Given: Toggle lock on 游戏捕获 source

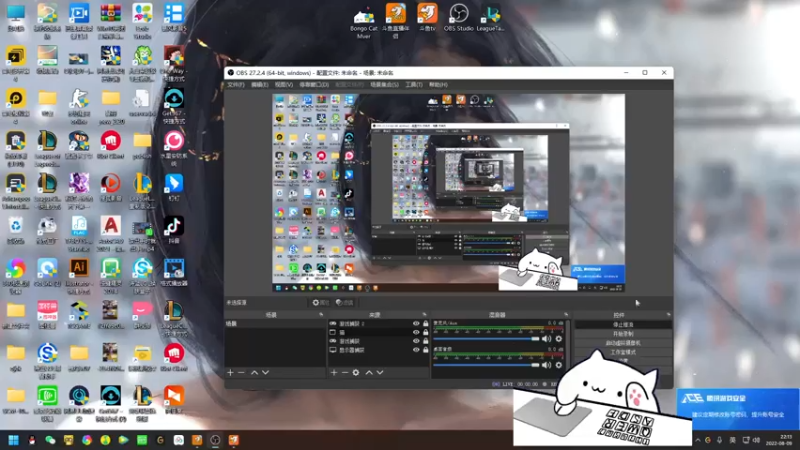Looking at the screenshot, I should pyautogui.click(x=426, y=341).
